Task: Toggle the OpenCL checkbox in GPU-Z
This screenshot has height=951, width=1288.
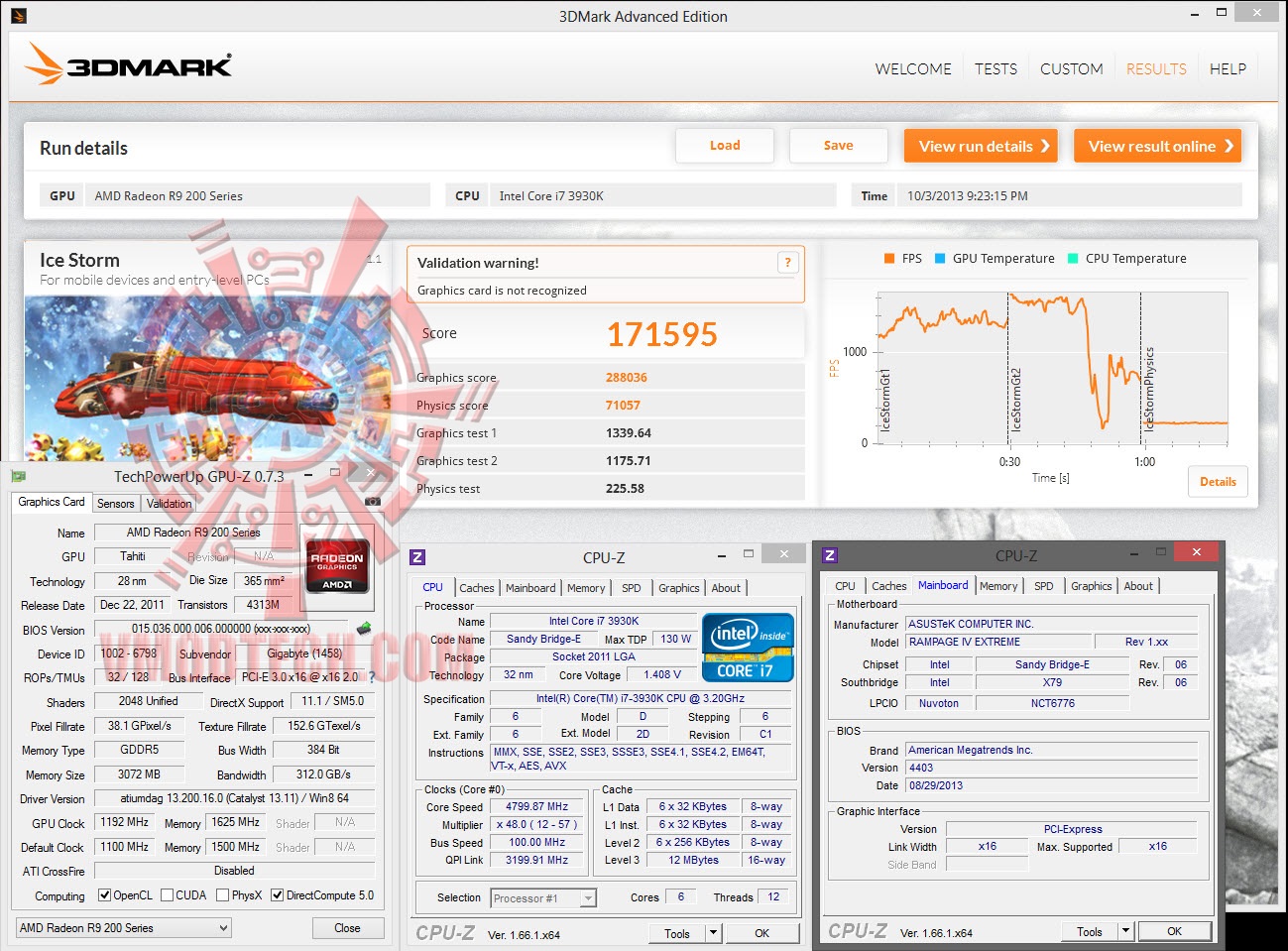Action: 104,895
